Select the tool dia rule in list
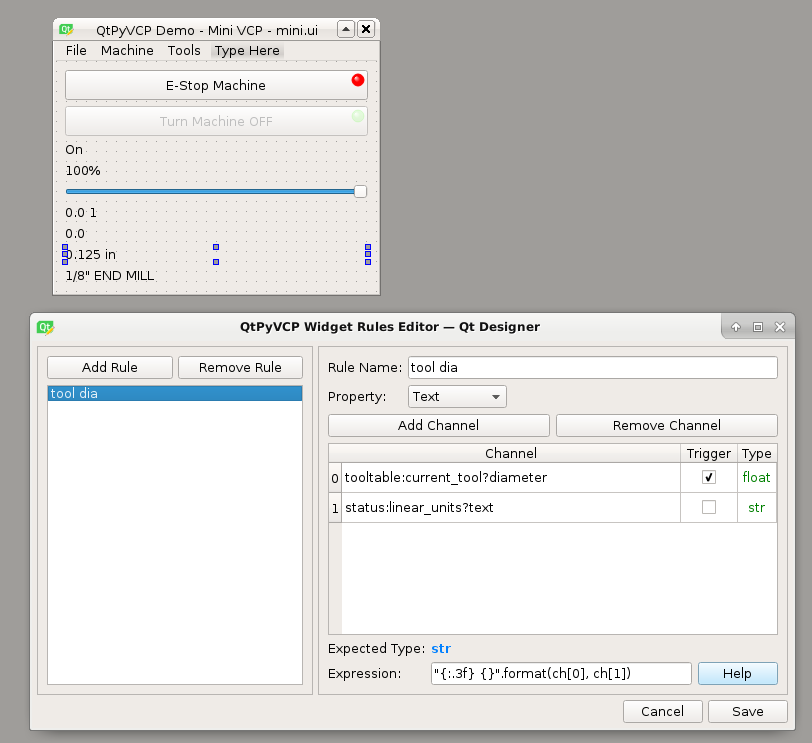Screen dimensions: 812x743 pos(175,393)
